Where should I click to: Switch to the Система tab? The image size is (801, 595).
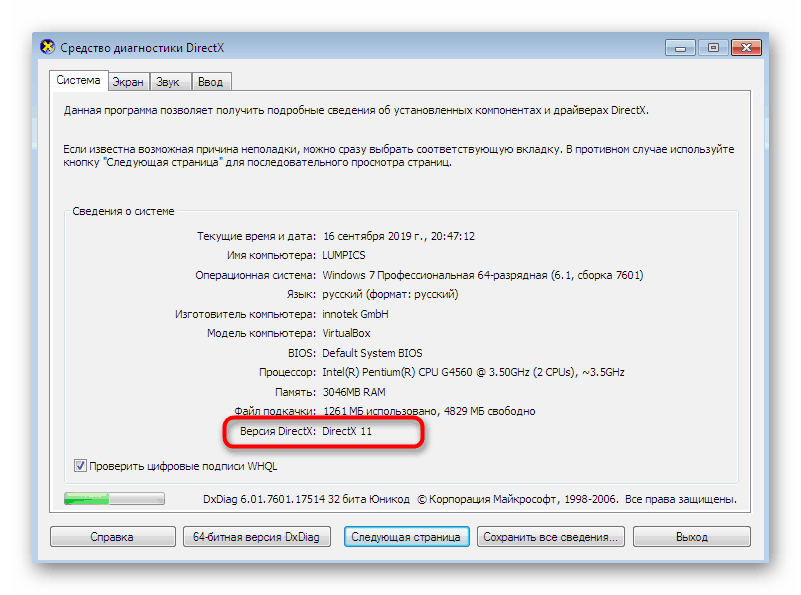pos(78,80)
